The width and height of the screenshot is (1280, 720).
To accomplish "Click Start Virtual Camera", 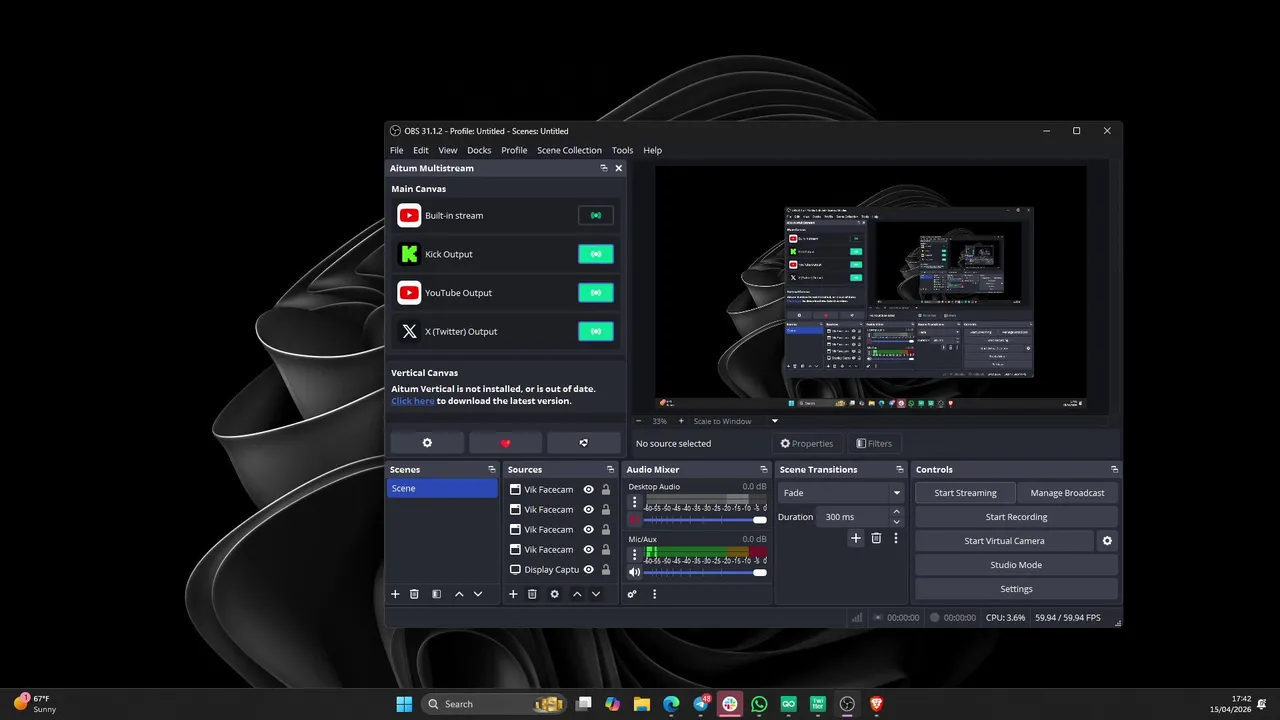I will (x=1004, y=541).
